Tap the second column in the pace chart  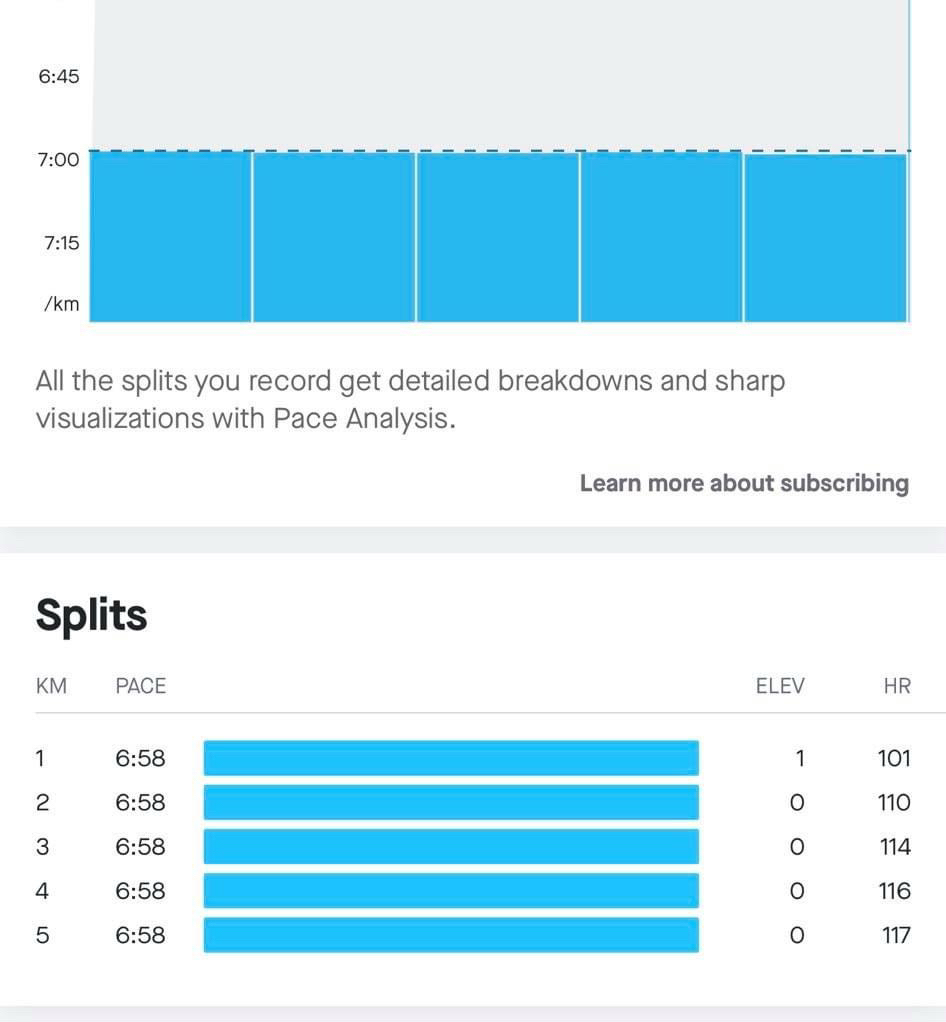[x=334, y=237]
